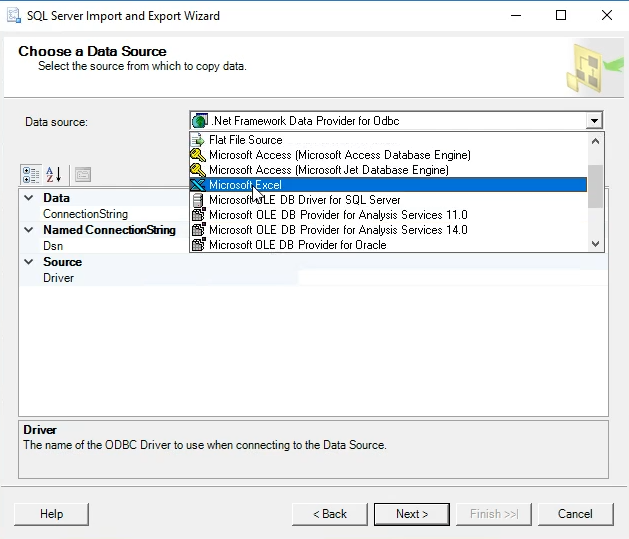
Task: Collapse the Named ConnectionString category
Action: point(28,230)
